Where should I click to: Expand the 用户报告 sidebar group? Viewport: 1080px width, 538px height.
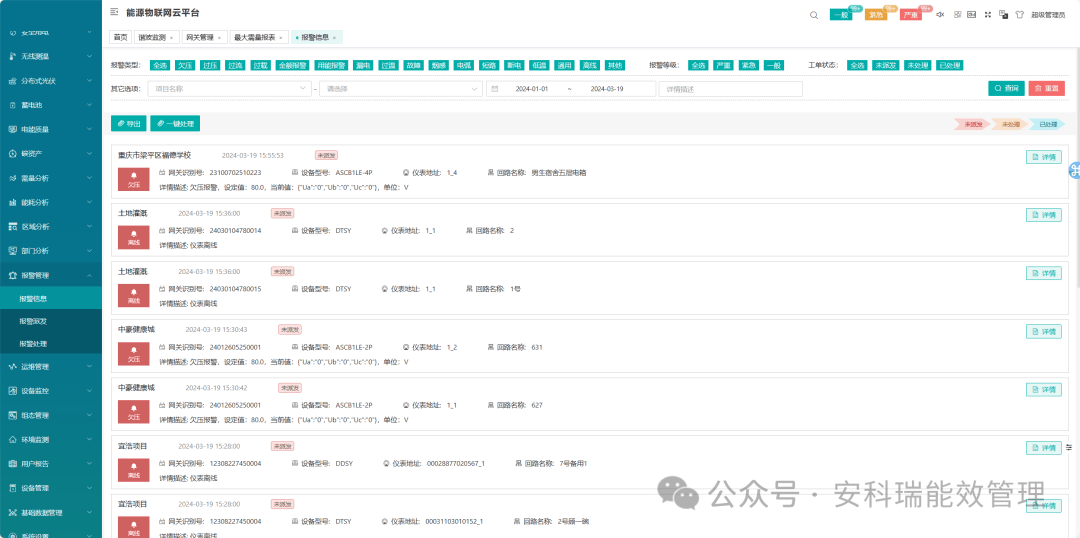pos(51,464)
